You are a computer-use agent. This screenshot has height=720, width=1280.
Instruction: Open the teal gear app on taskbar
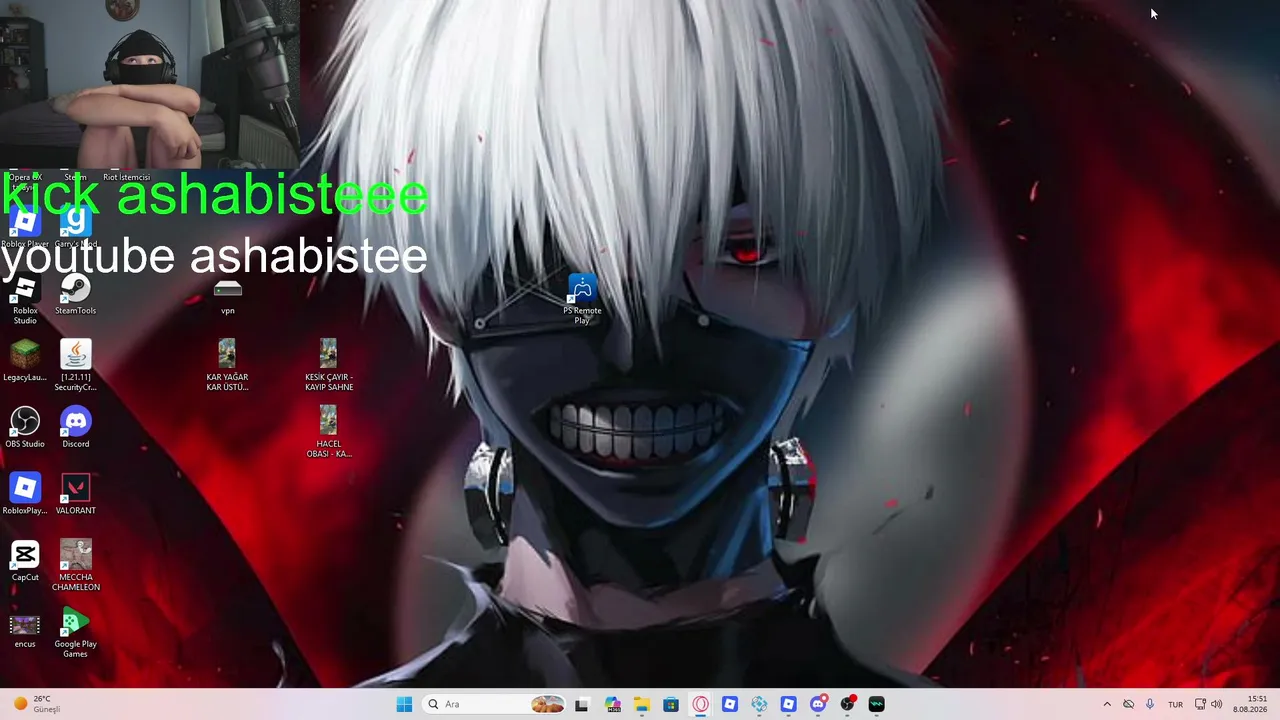coord(759,704)
